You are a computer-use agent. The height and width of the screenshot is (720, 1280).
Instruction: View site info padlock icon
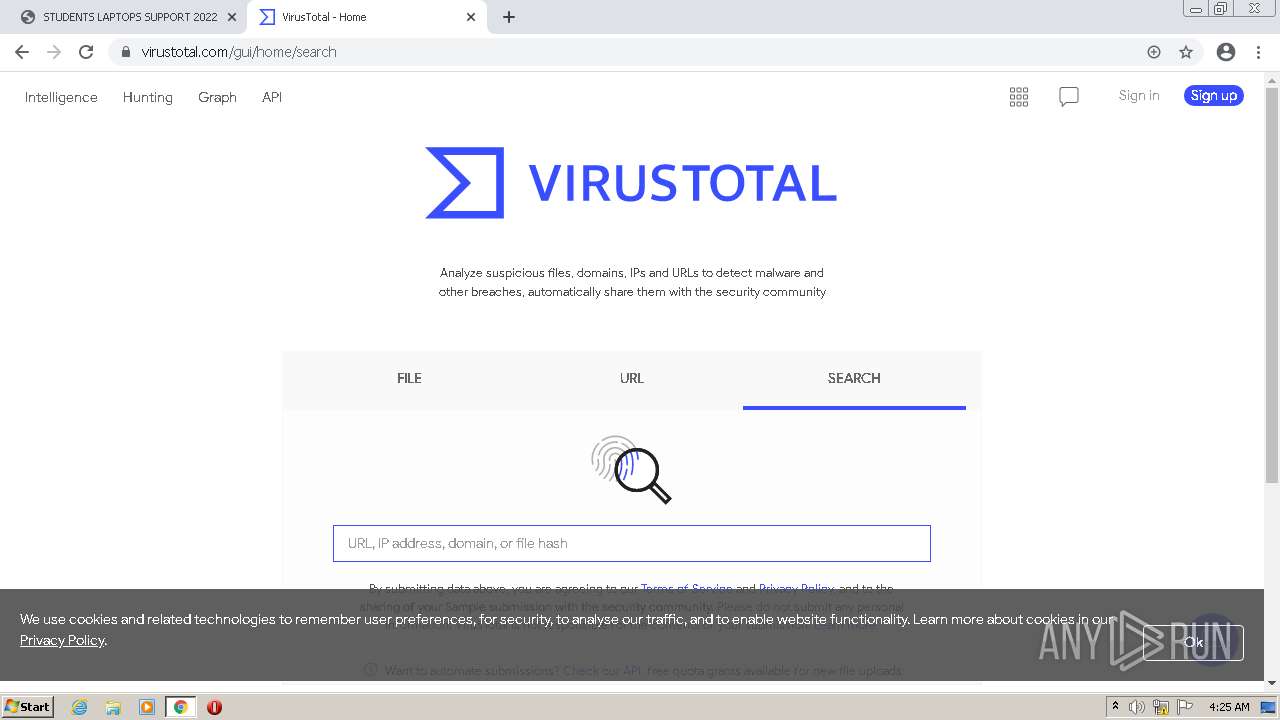125,52
